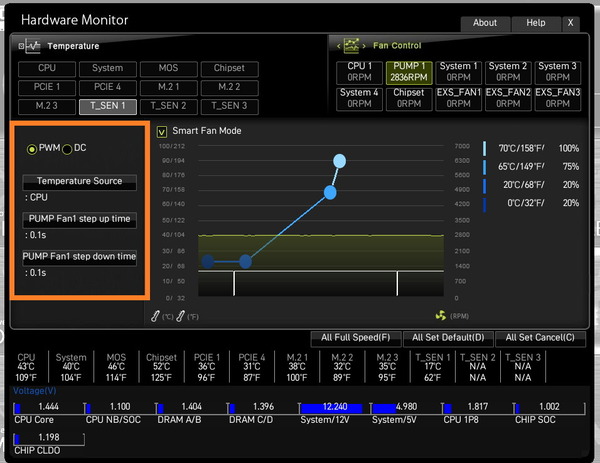Select the PWM radio button
The image size is (600, 463).
pos(32,149)
